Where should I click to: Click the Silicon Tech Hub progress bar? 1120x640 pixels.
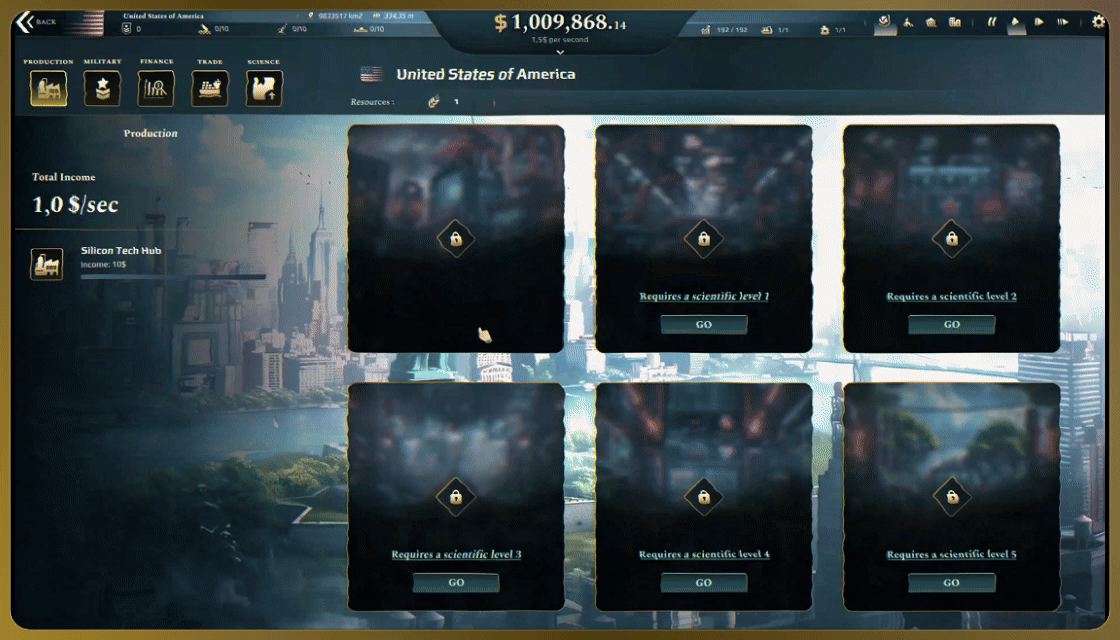click(173, 276)
